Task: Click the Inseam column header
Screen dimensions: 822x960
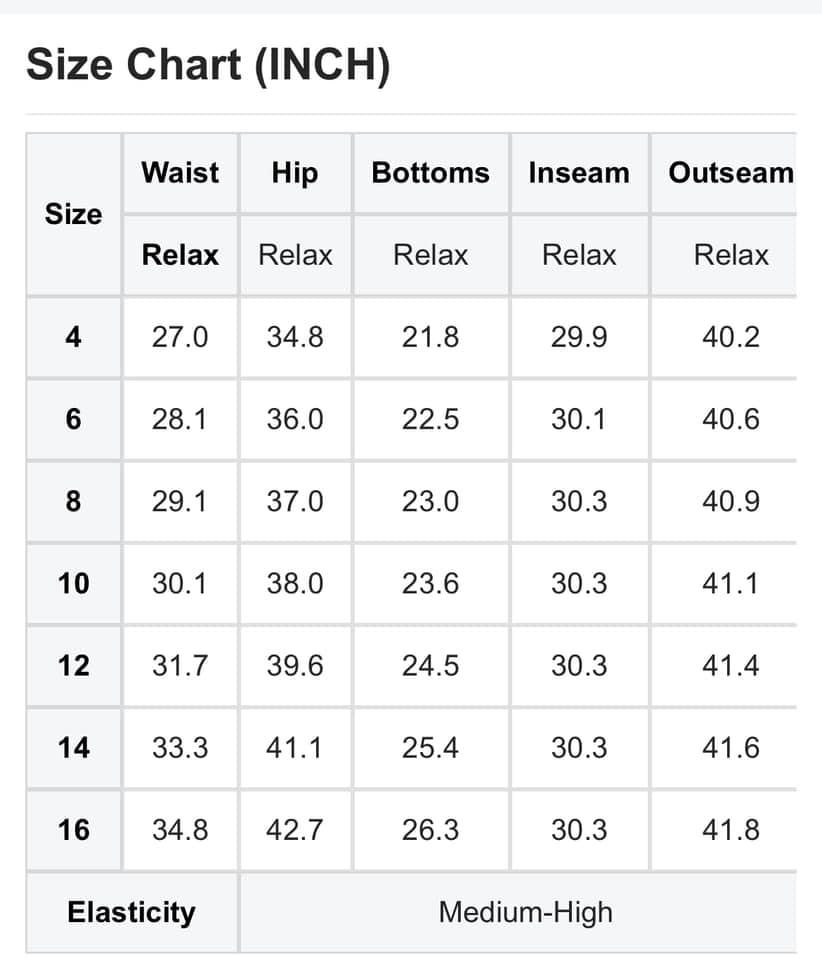Action: click(579, 172)
